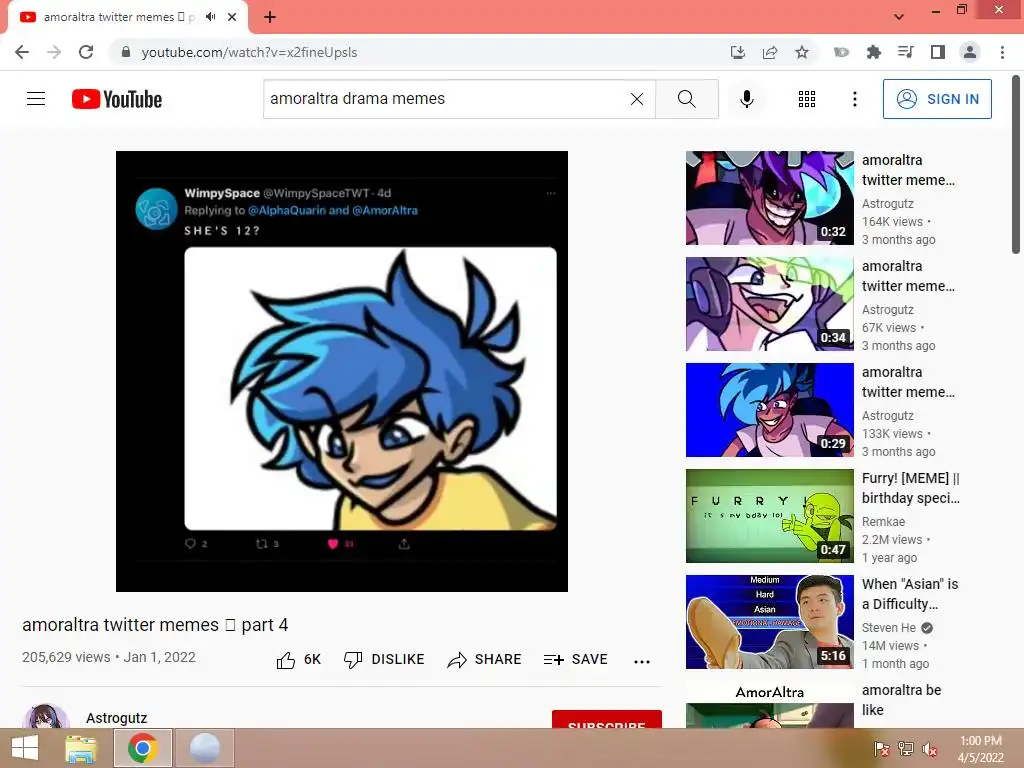Screen dimensions: 1024x768
Task: Open Furry! [MEME] birthday special title
Action: [x=910, y=488]
